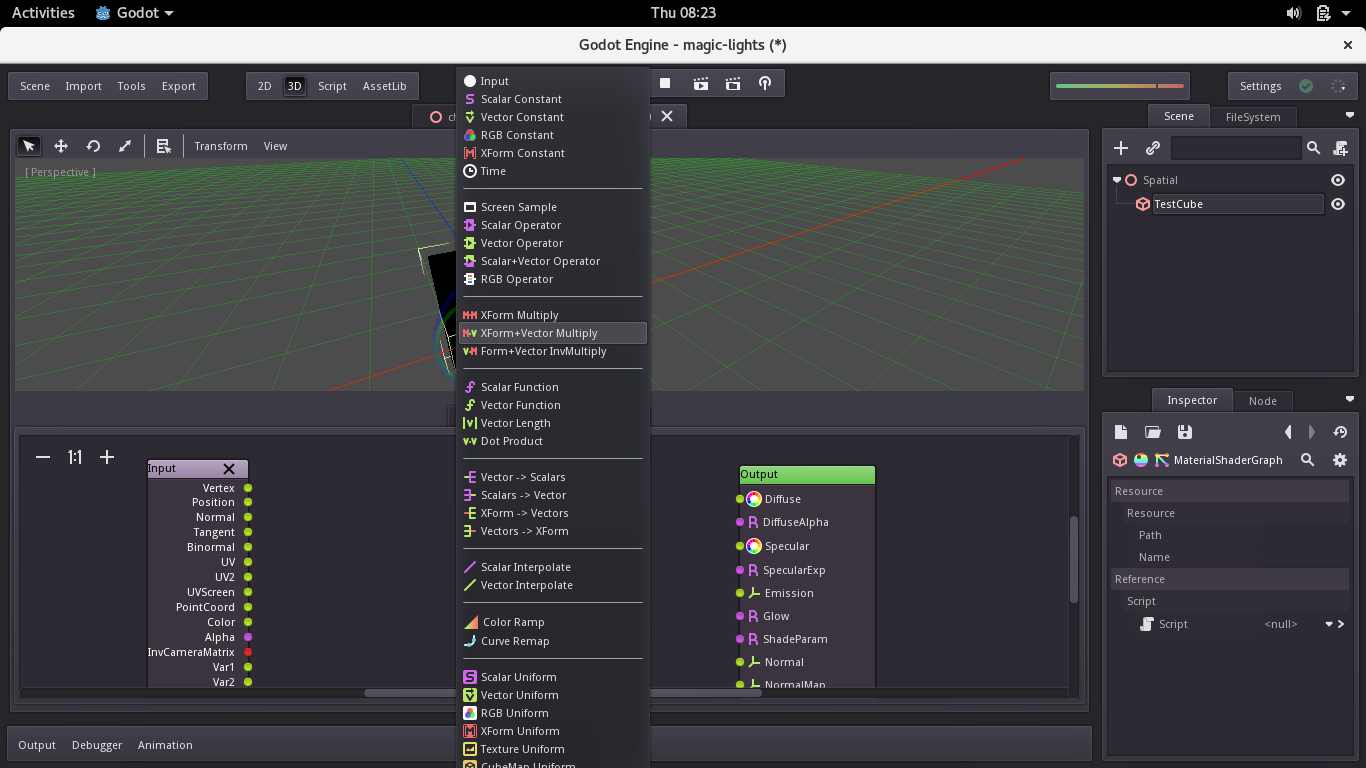1366x768 pixels.
Task: Open the View menu in the viewport
Action: tap(275, 146)
